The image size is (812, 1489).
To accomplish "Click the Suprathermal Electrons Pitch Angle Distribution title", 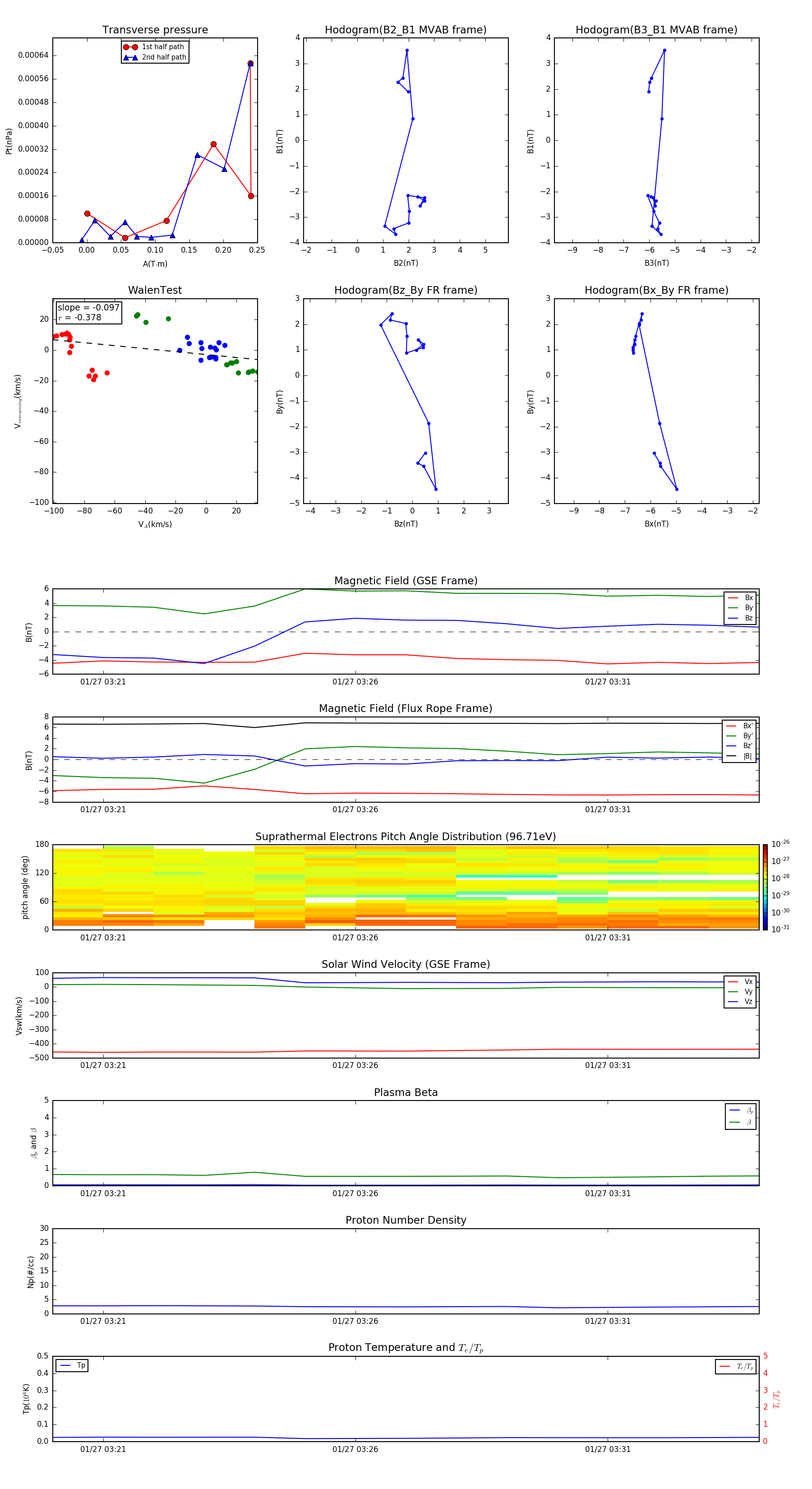I will (406, 837).
